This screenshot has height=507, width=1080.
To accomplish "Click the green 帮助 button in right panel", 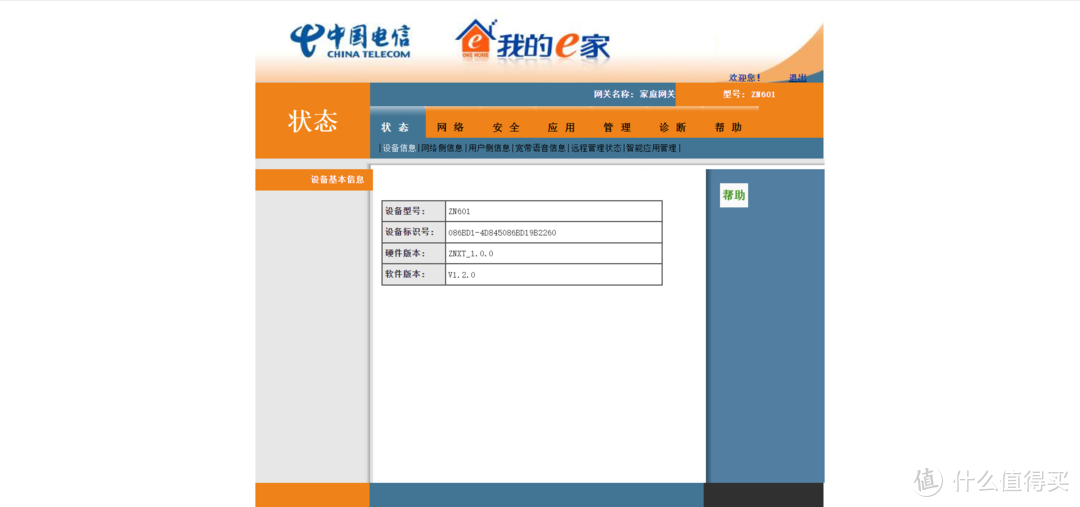I will tap(734, 196).
